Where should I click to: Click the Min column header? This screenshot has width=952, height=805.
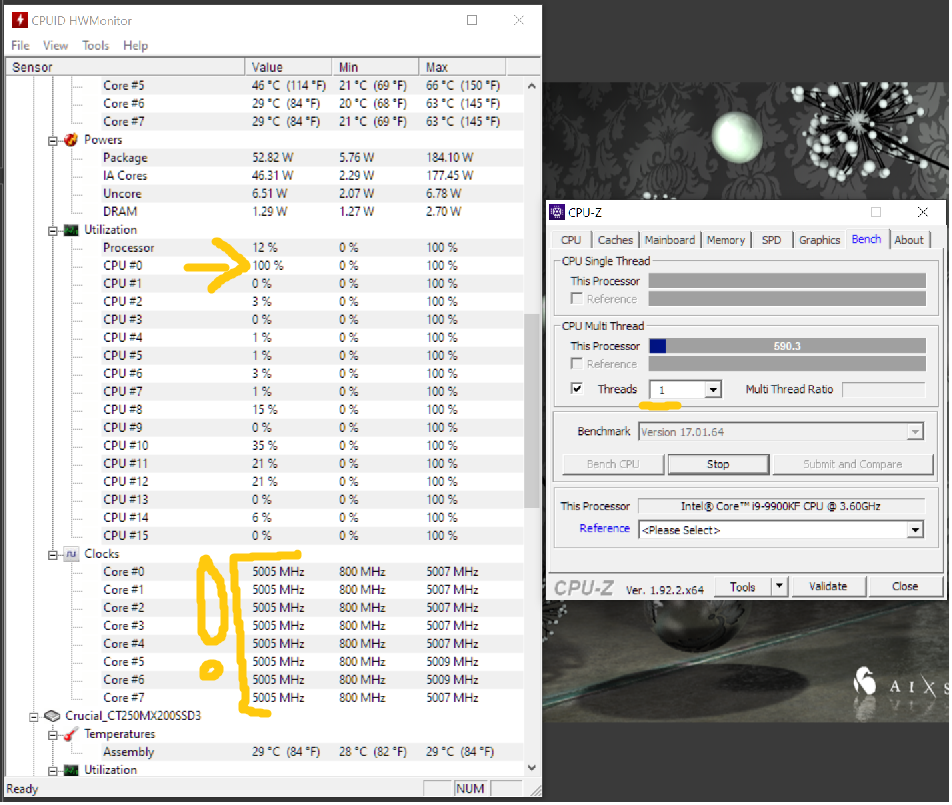(x=375, y=67)
